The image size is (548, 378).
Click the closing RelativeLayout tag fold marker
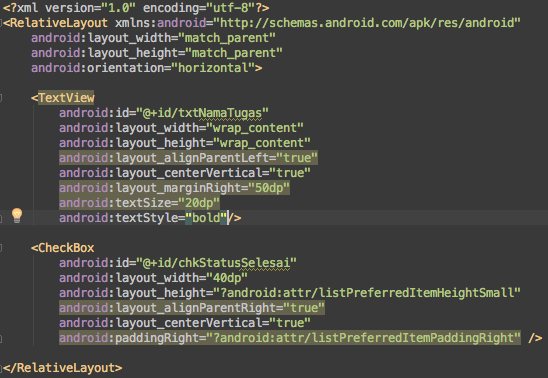[x=1, y=368]
